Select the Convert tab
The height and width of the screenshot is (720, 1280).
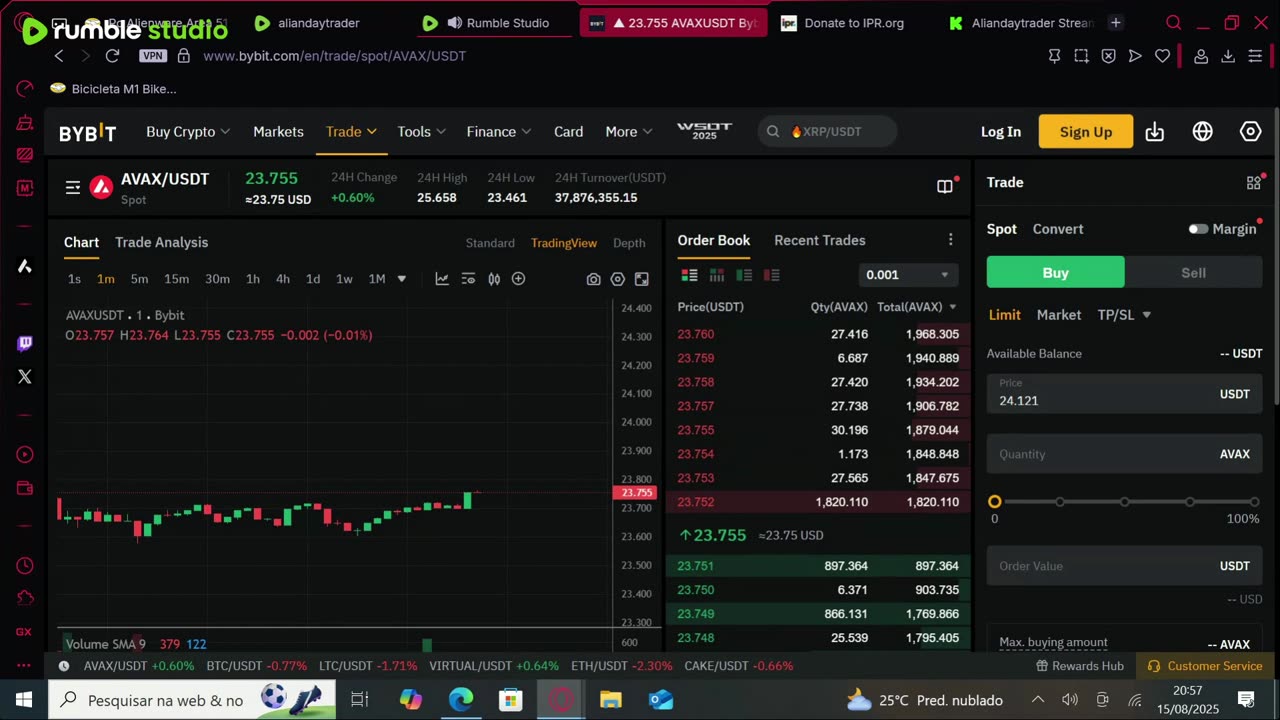coord(1058,229)
